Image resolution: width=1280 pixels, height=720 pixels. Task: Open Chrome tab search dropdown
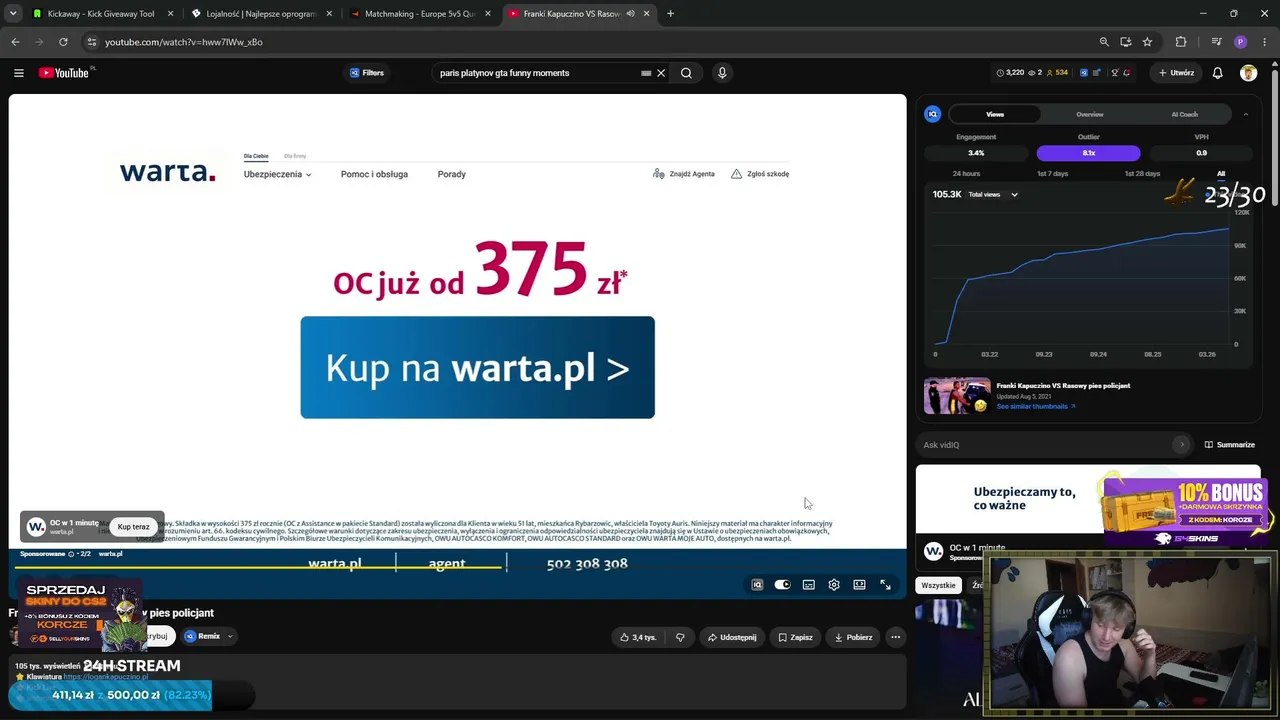click(x=13, y=14)
